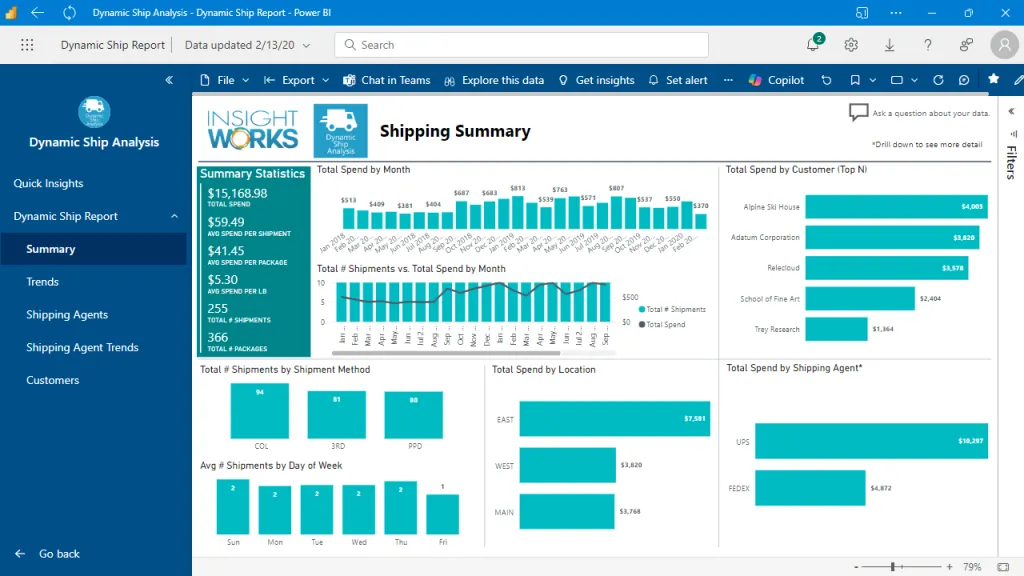Open Copilot in the report toolbar
1024x576 pixels.
776,80
